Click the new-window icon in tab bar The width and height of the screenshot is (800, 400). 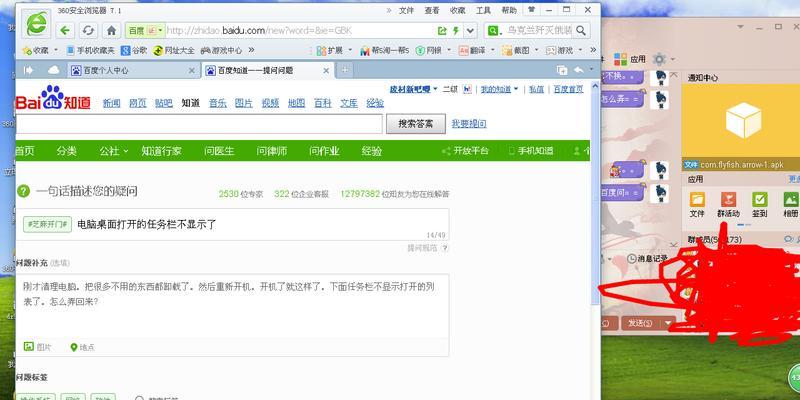pos(562,70)
